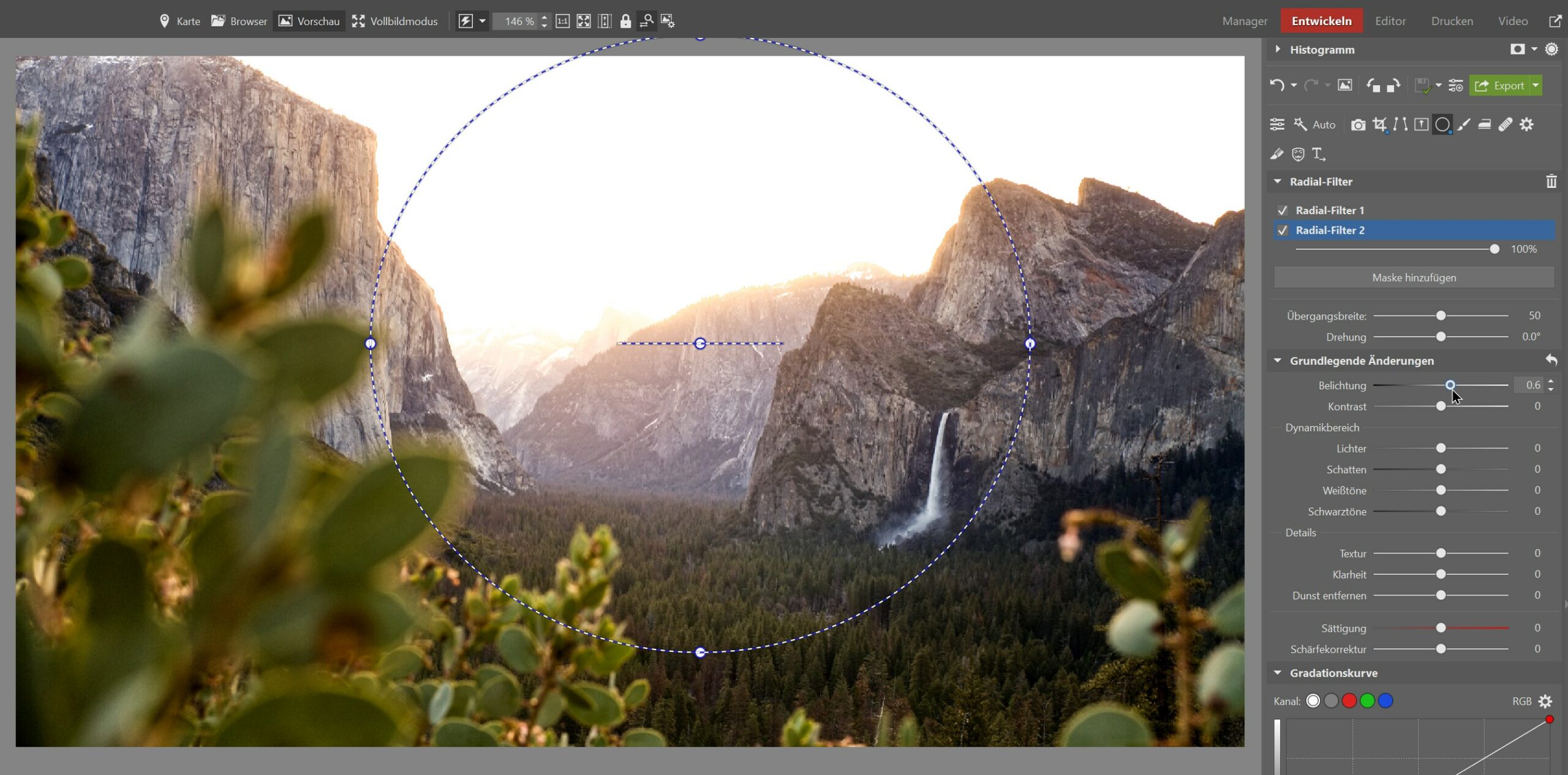Open the development gear settings icon
This screenshot has width=1568, height=775.
(x=1527, y=125)
